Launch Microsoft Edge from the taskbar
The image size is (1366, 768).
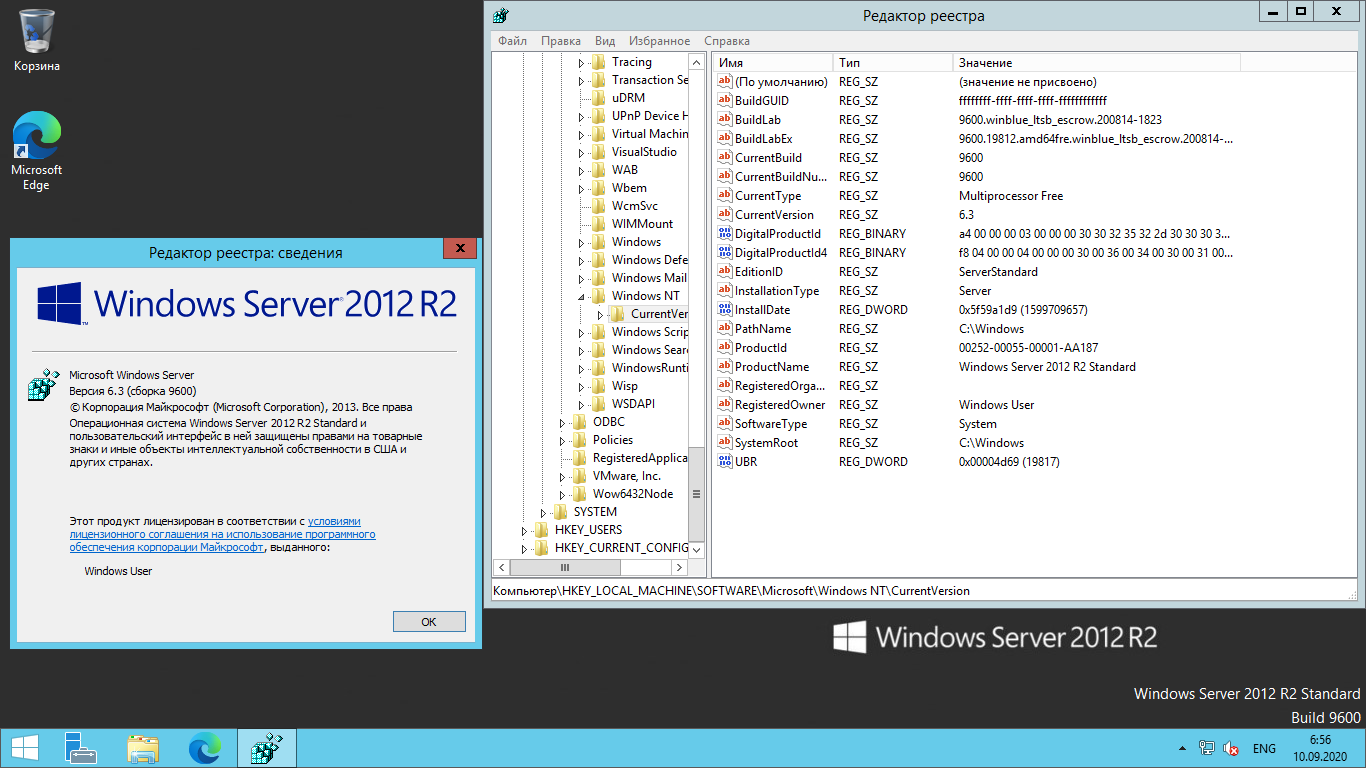tap(205, 748)
